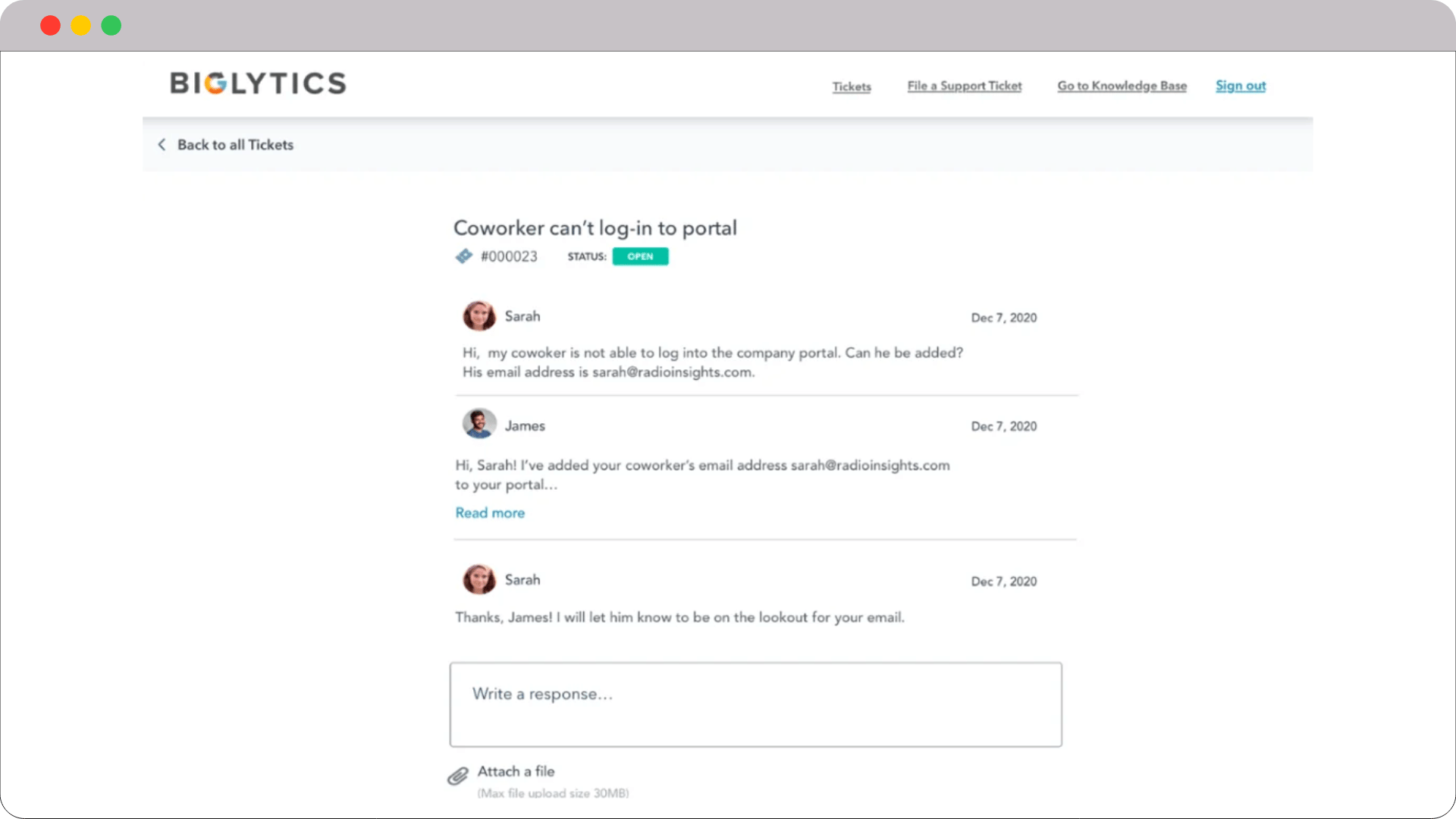Click the red close button in the title bar
Screen dimensions: 1456x819
pos(50,25)
